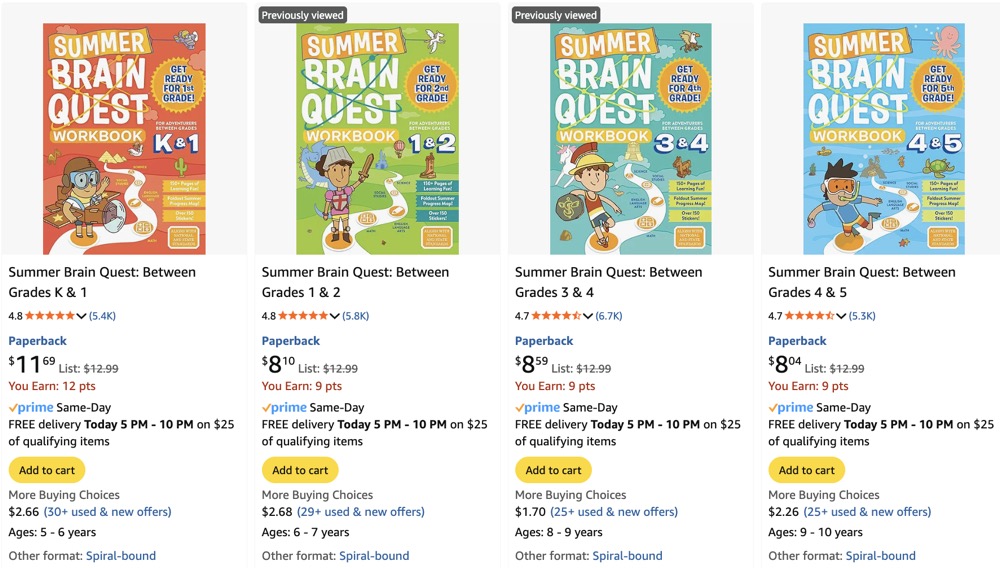View 25+ used & new offers for Grades 3 & 4

614,512
